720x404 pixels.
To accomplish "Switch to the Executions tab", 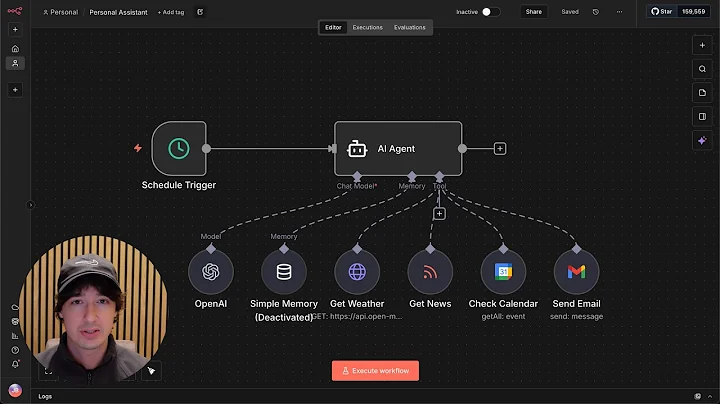I will pos(367,28).
